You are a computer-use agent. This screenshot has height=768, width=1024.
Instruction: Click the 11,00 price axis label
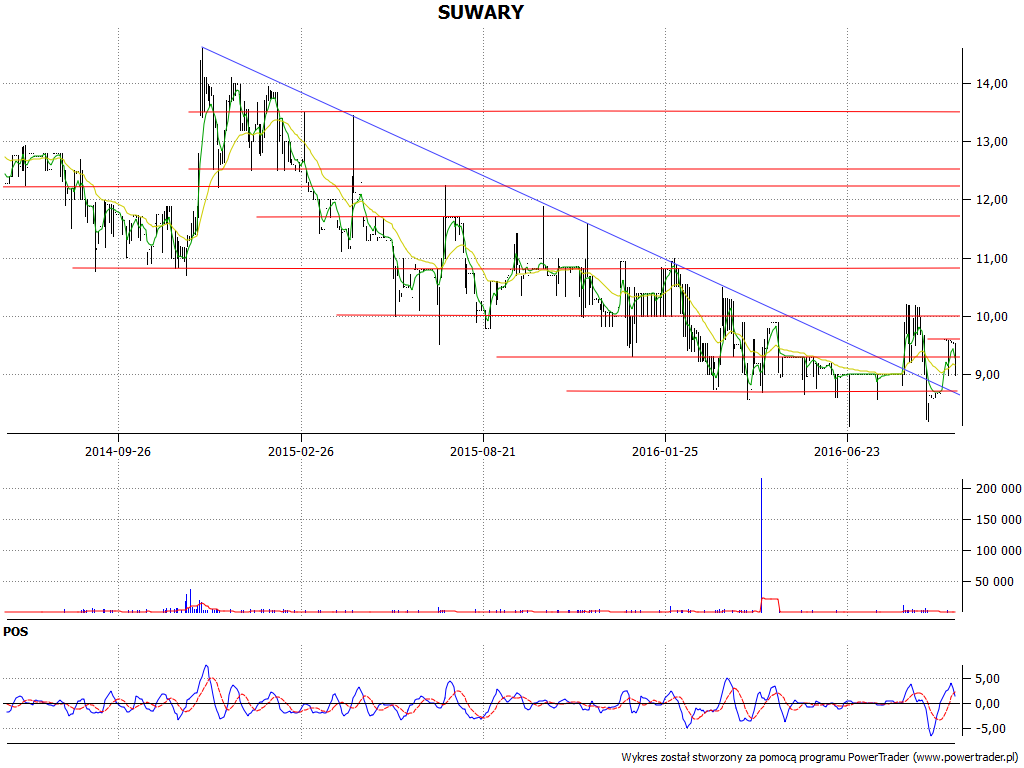click(991, 259)
